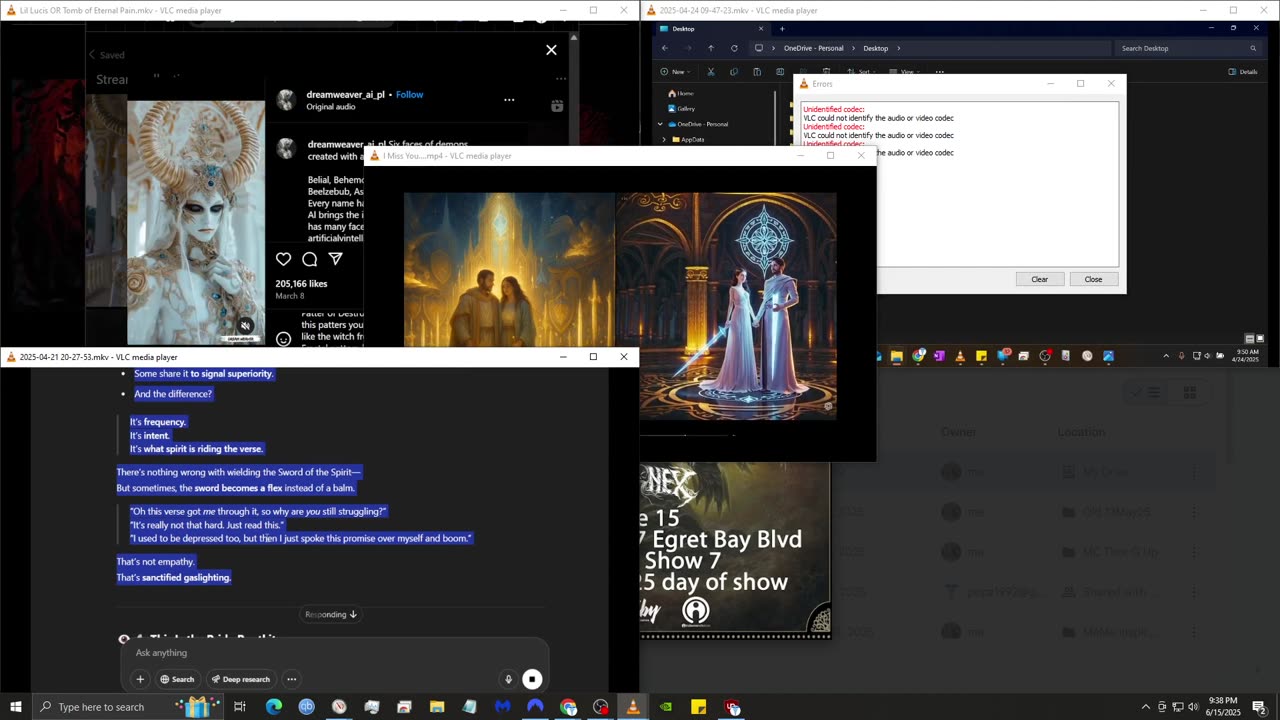Stop the response with the square stop button
The width and height of the screenshot is (1280, 720).
click(x=532, y=680)
